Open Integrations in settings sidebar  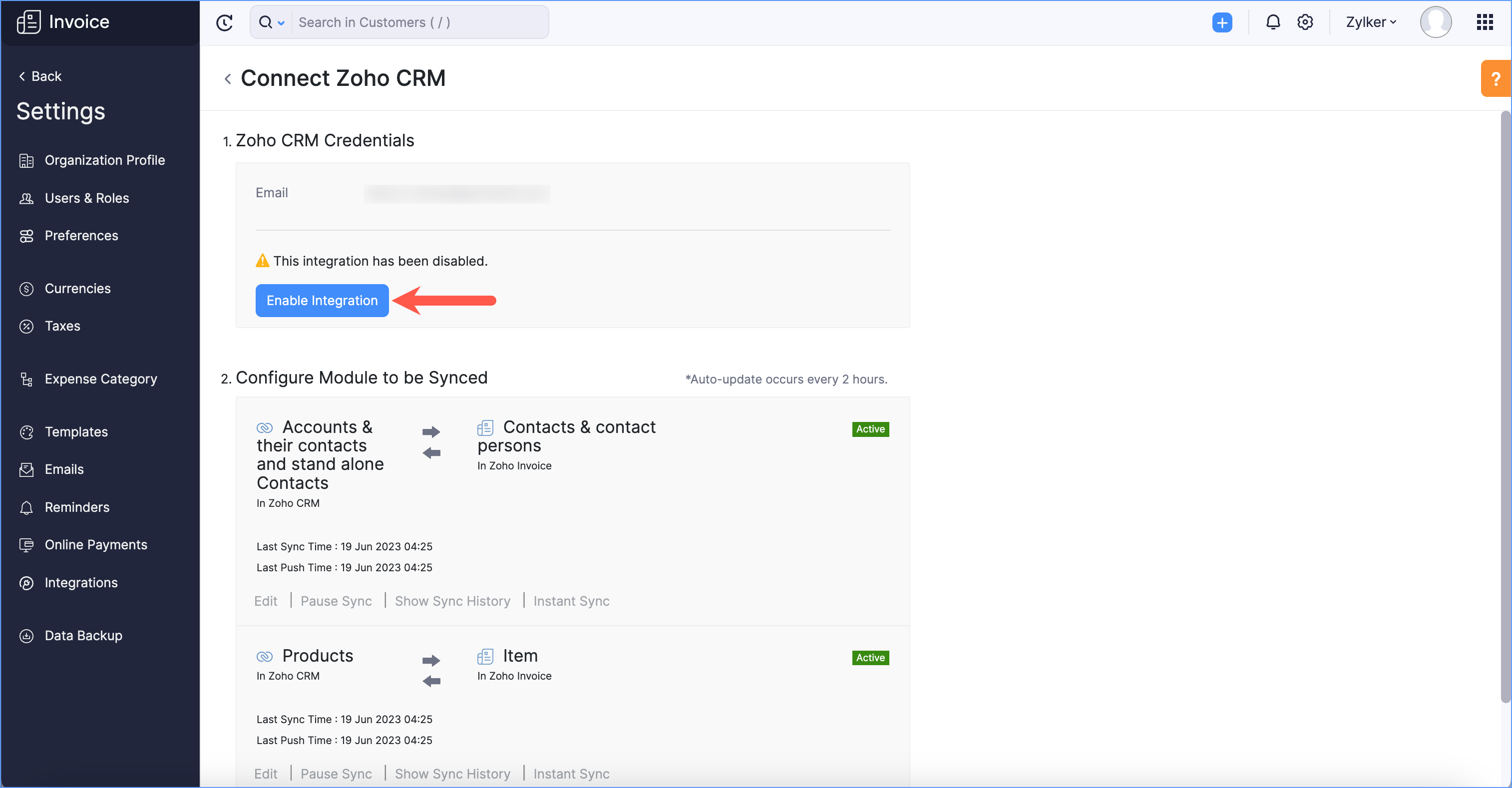(x=81, y=582)
